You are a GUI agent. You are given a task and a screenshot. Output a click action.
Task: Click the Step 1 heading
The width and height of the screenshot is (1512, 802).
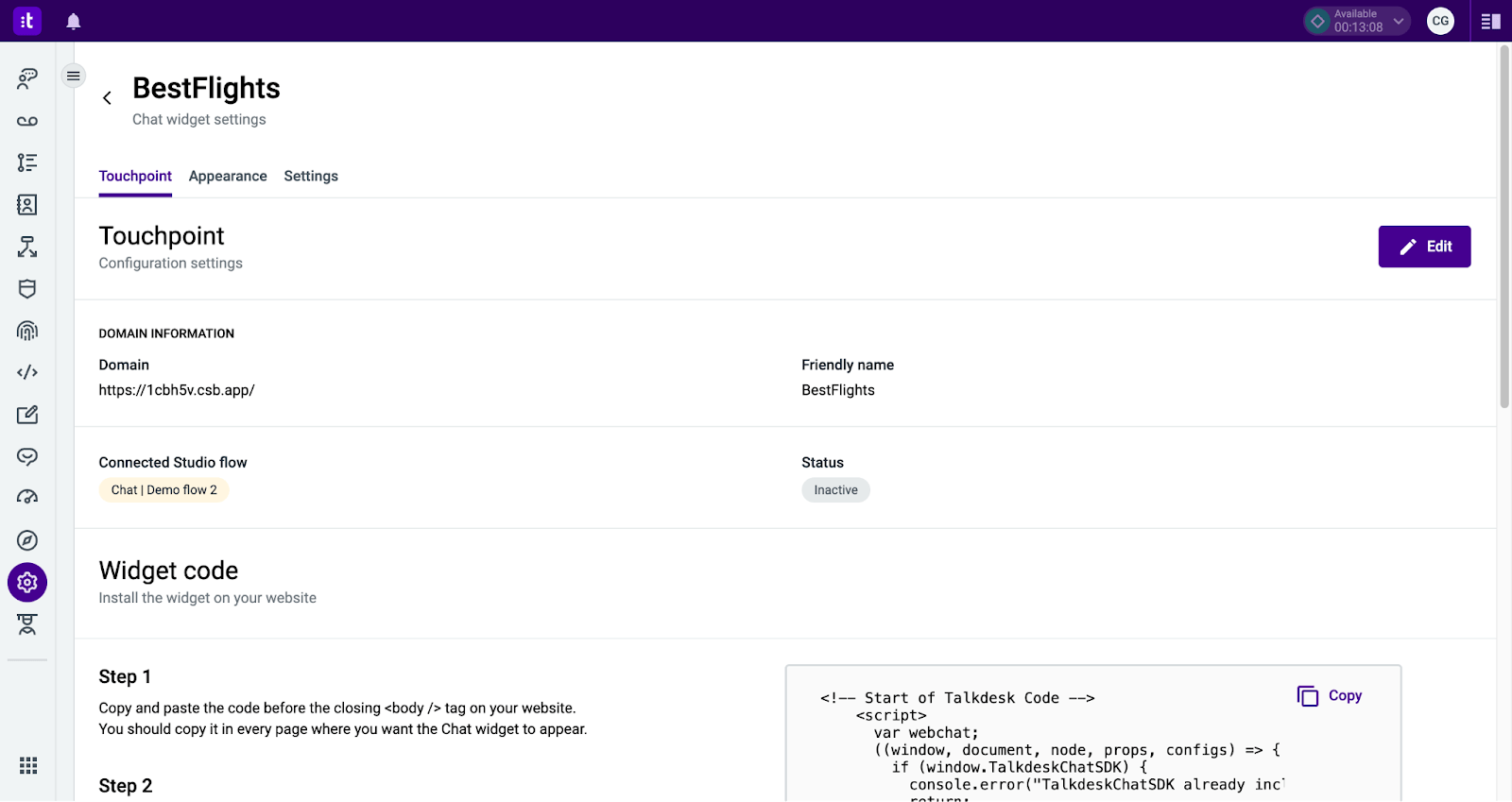pos(125,676)
